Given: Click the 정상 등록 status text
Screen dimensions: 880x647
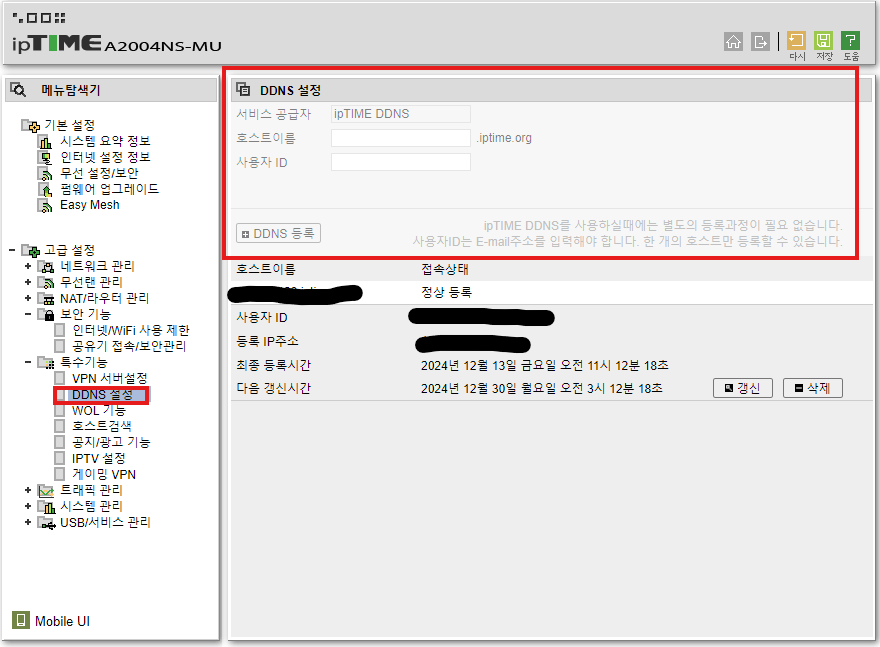Looking at the screenshot, I should click(447, 292).
